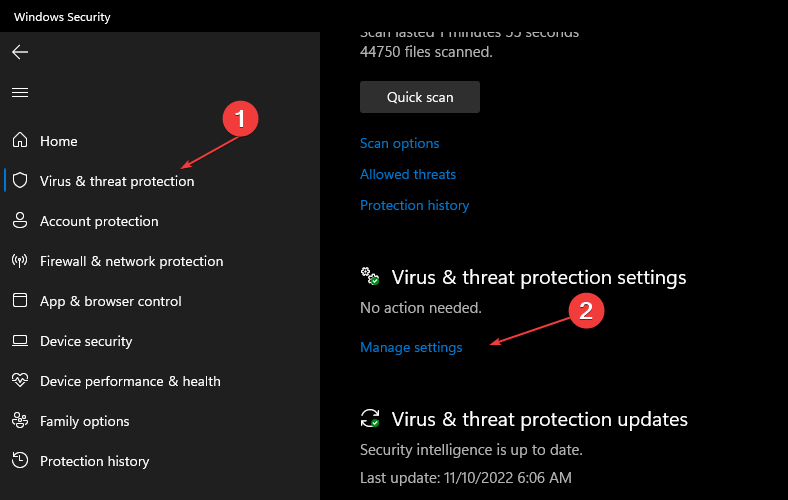Open the Protection history link under scans

(415, 206)
